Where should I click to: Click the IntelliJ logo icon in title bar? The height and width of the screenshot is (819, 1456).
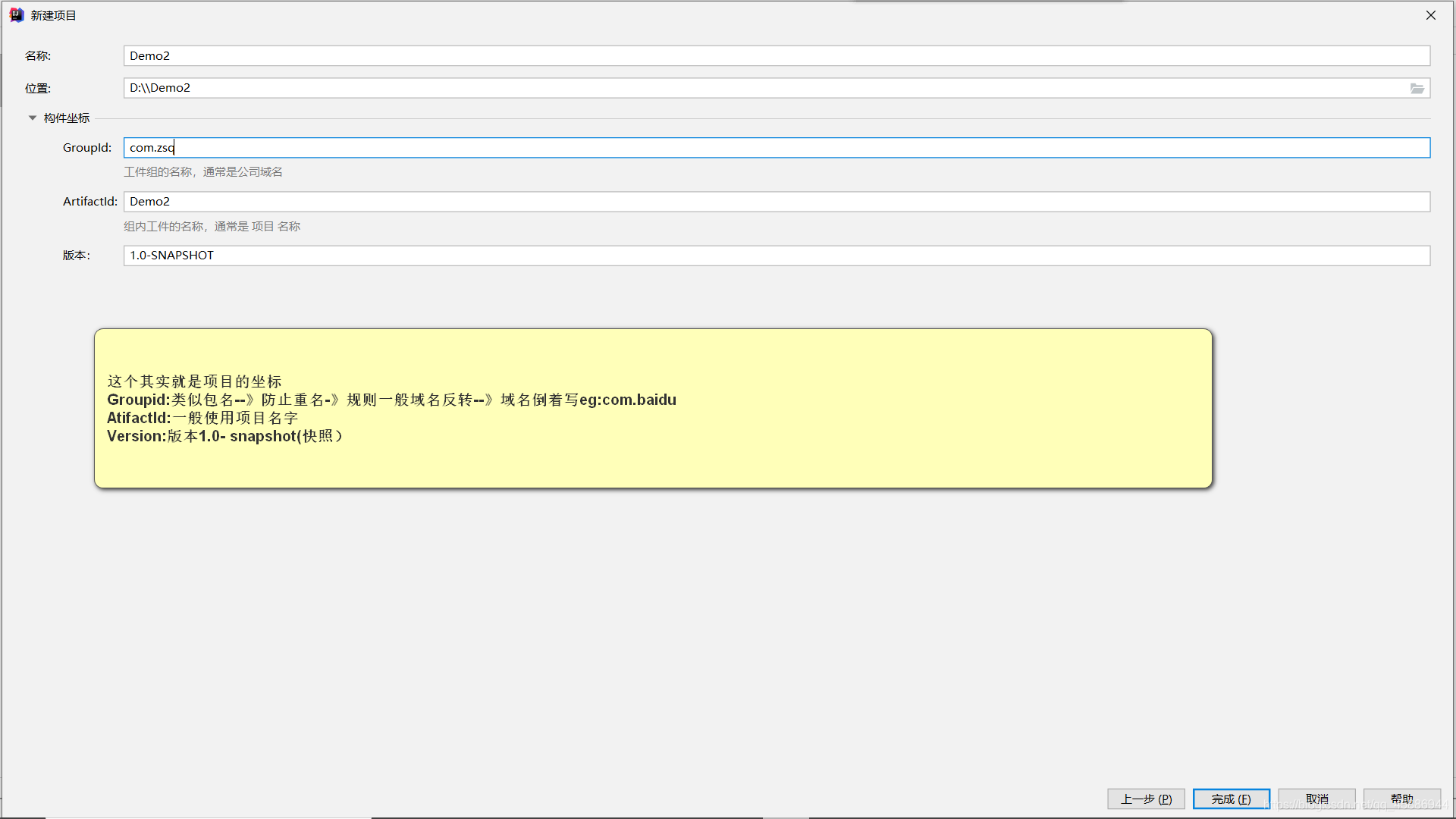(16, 15)
